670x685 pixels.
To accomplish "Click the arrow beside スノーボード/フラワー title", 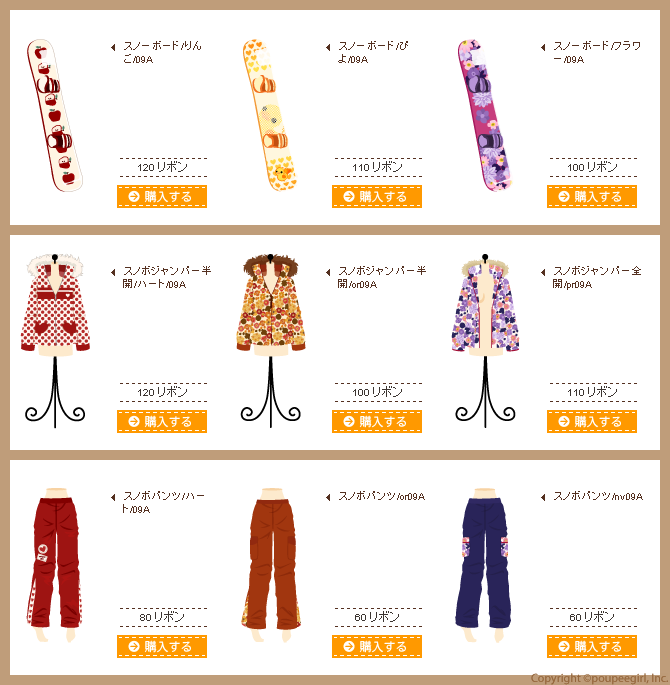I will point(543,47).
